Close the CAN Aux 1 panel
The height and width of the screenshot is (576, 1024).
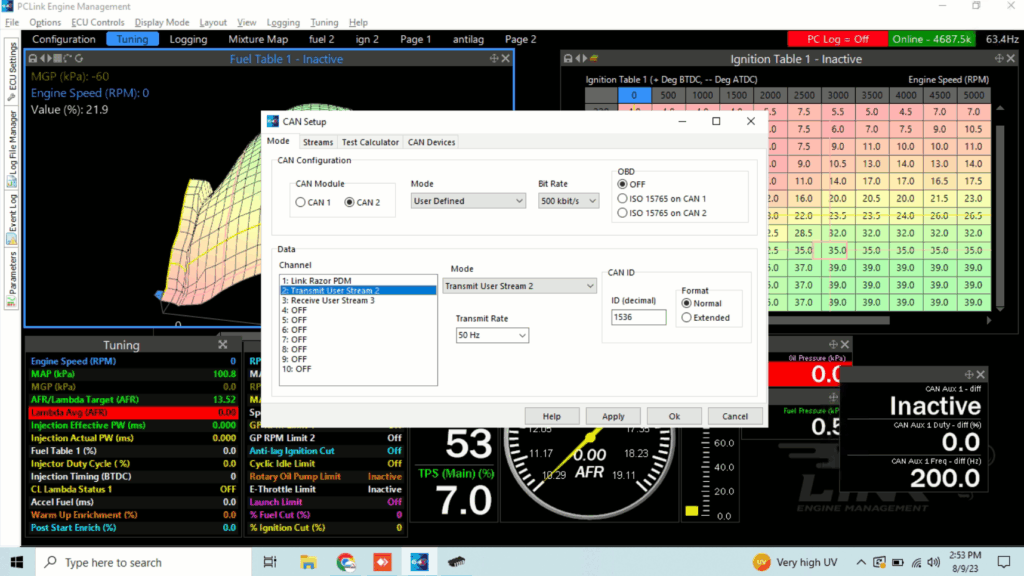tap(980, 374)
